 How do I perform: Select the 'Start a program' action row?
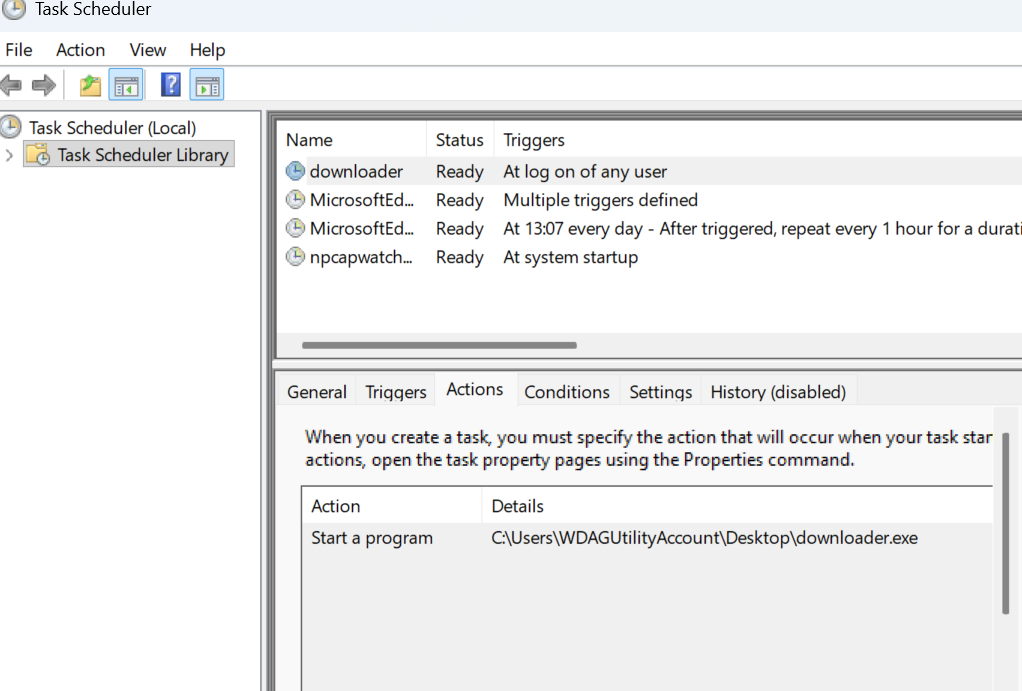pos(647,538)
